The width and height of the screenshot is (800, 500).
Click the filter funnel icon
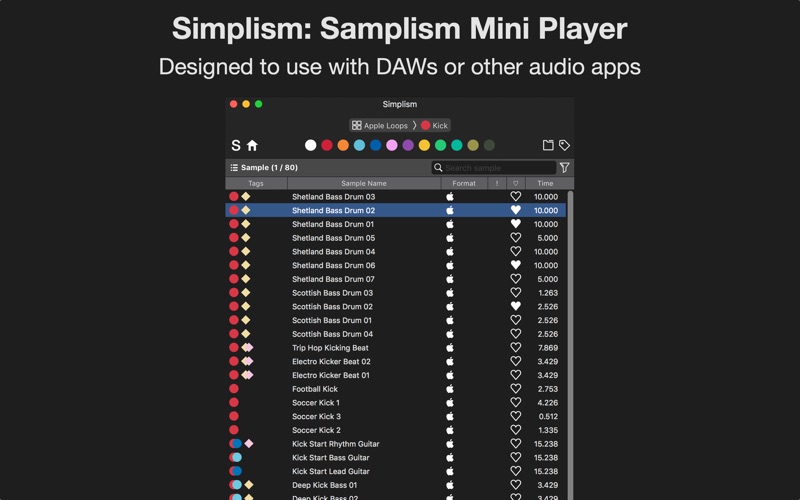point(564,167)
